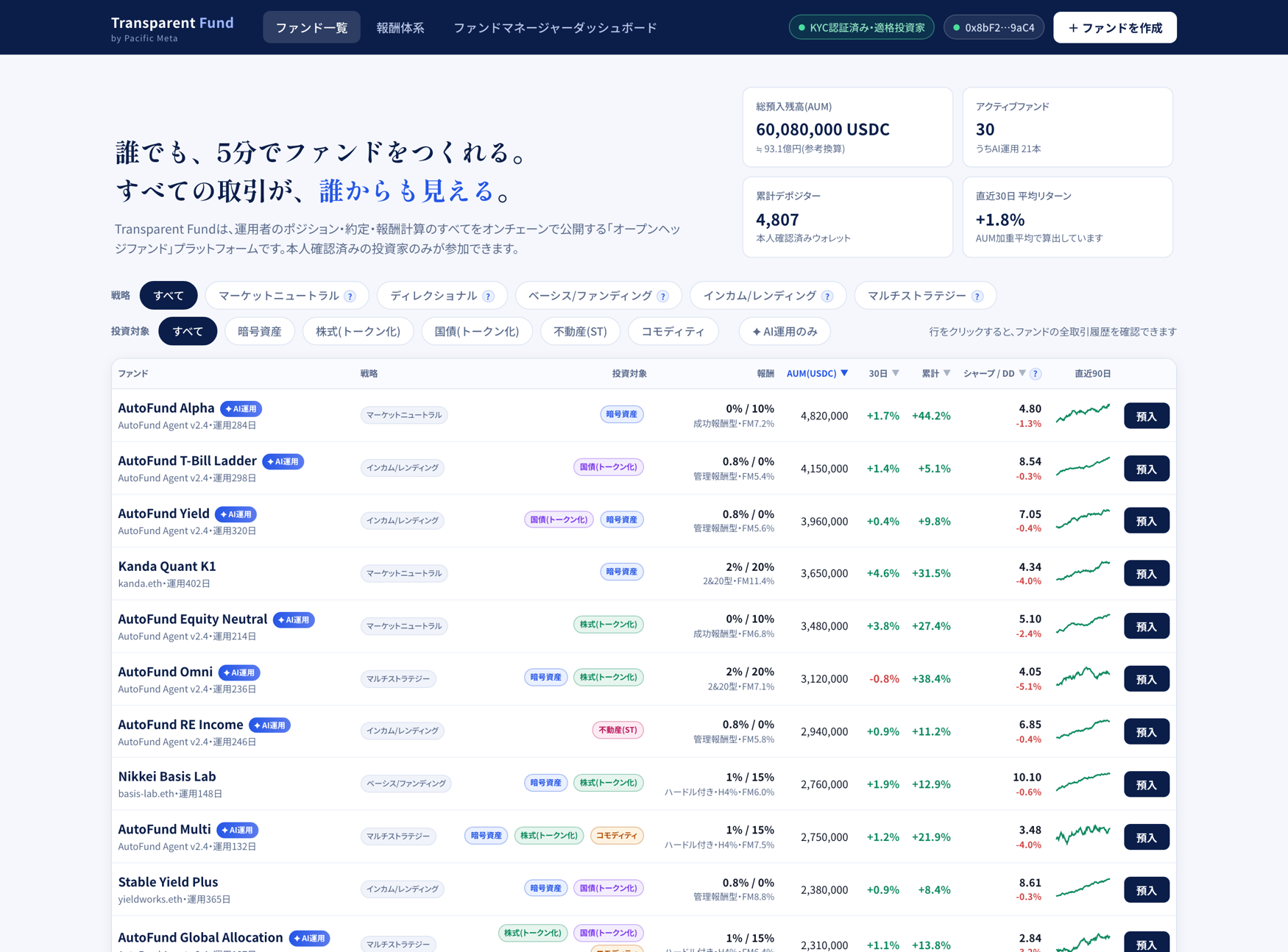Click AI運用 badge next to AutoFund Alpha
The width and height of the screenshot is (1288, 952).
coord(241,409)
